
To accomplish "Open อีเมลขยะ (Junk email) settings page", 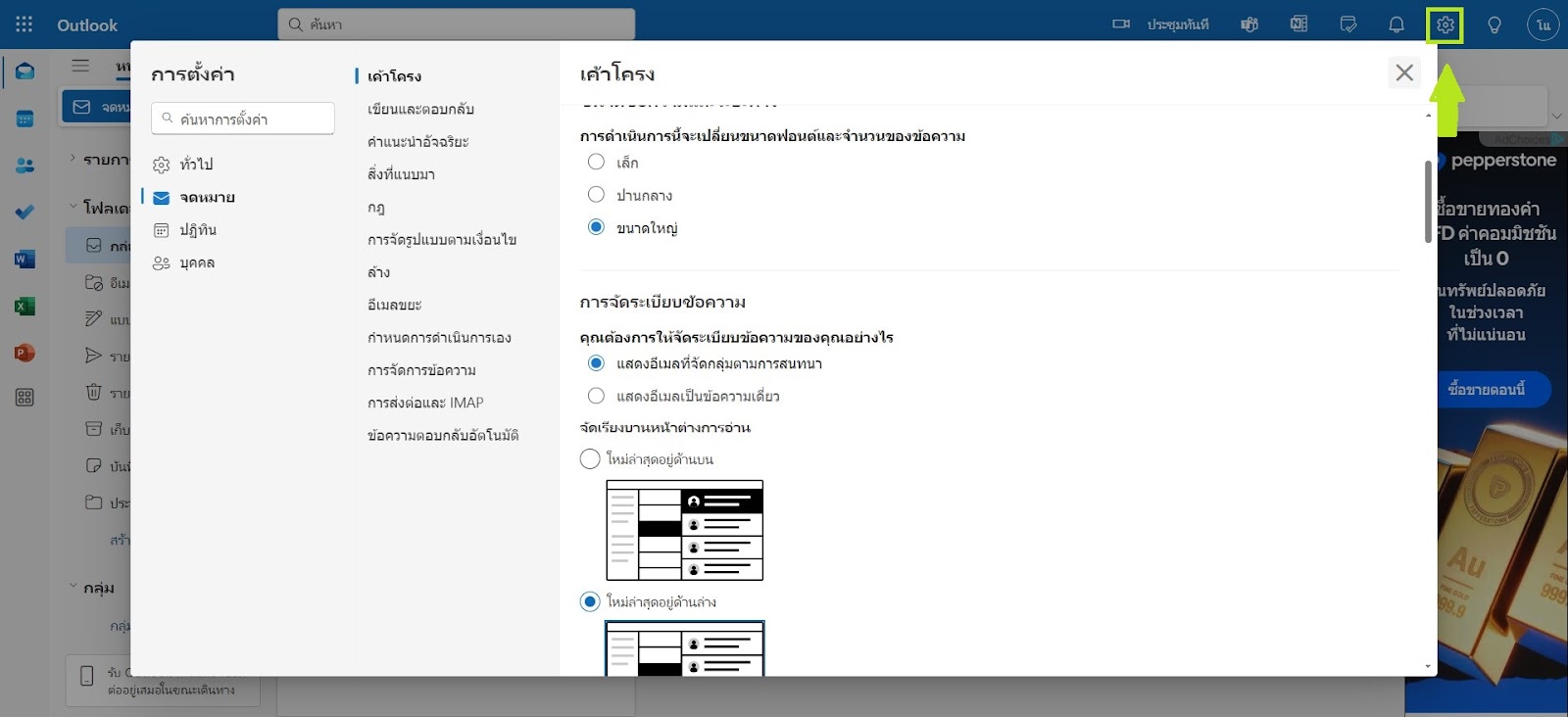I will 394,305.
